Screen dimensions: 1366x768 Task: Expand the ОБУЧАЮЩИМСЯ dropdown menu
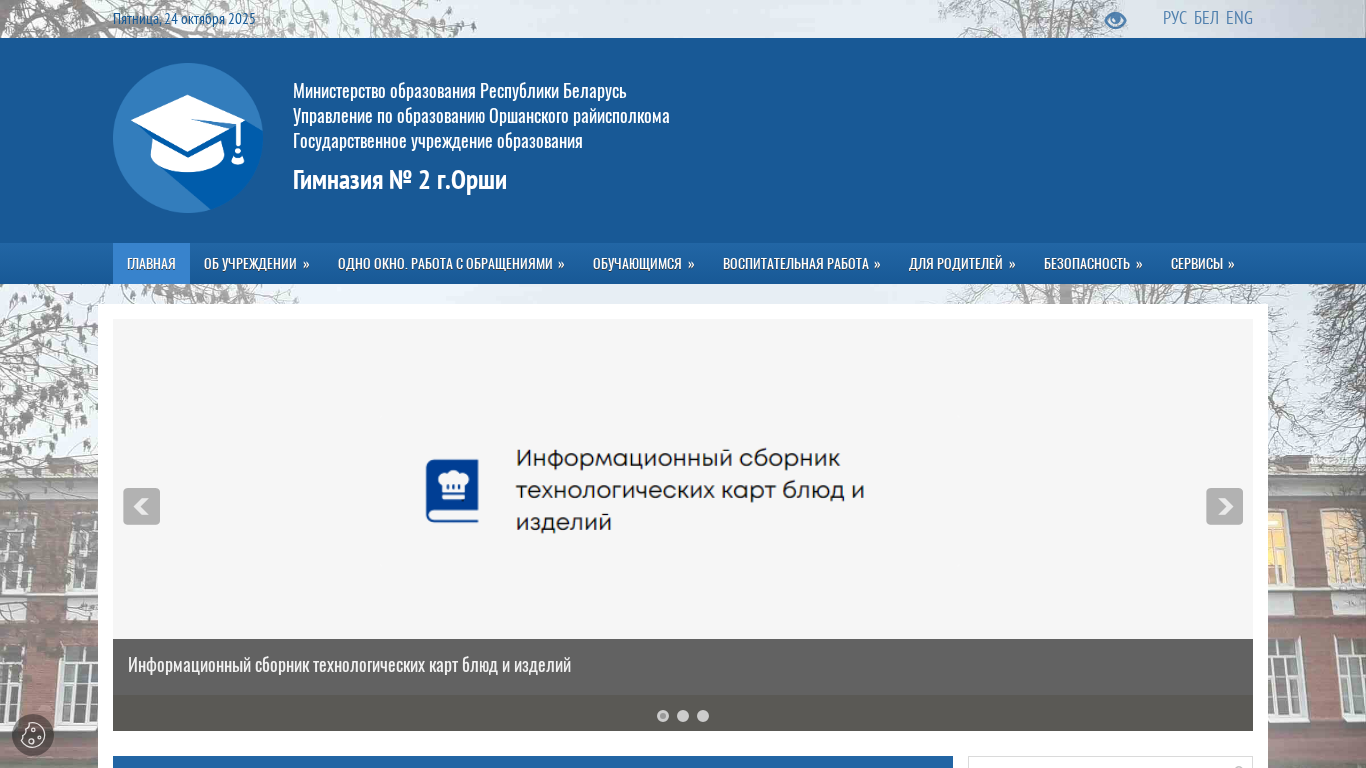[643, 264]
